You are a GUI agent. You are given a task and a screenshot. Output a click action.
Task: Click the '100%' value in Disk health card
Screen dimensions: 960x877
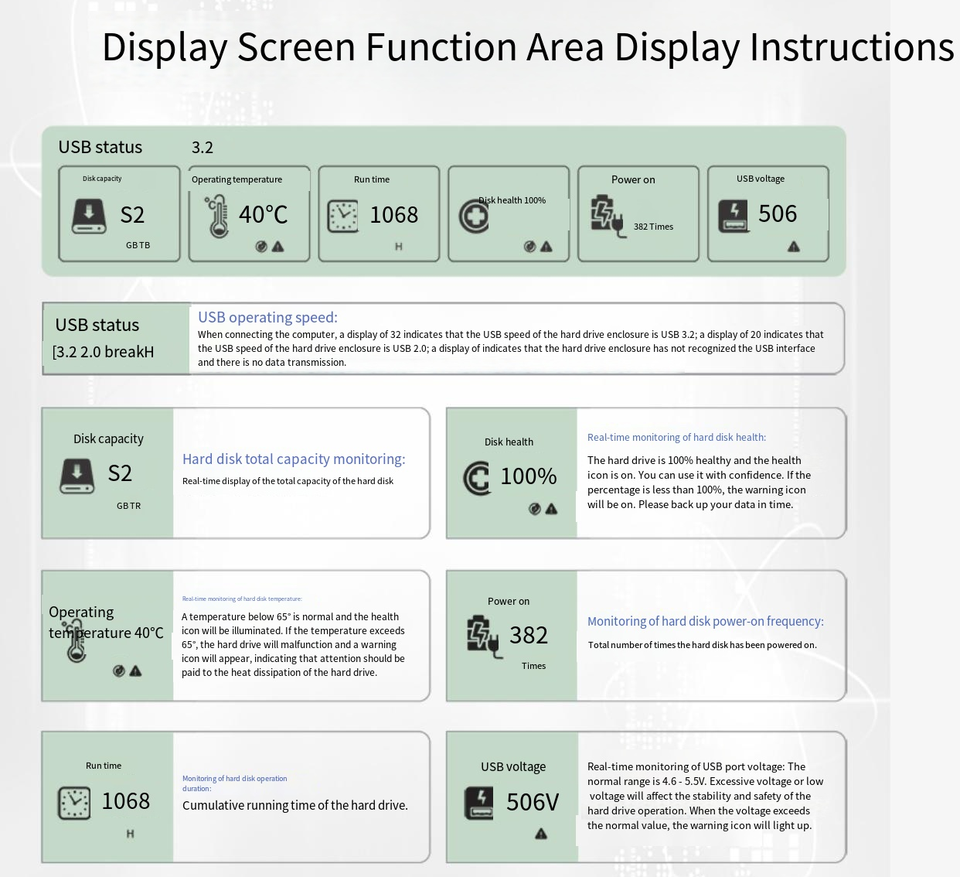(x=528, y=476)
